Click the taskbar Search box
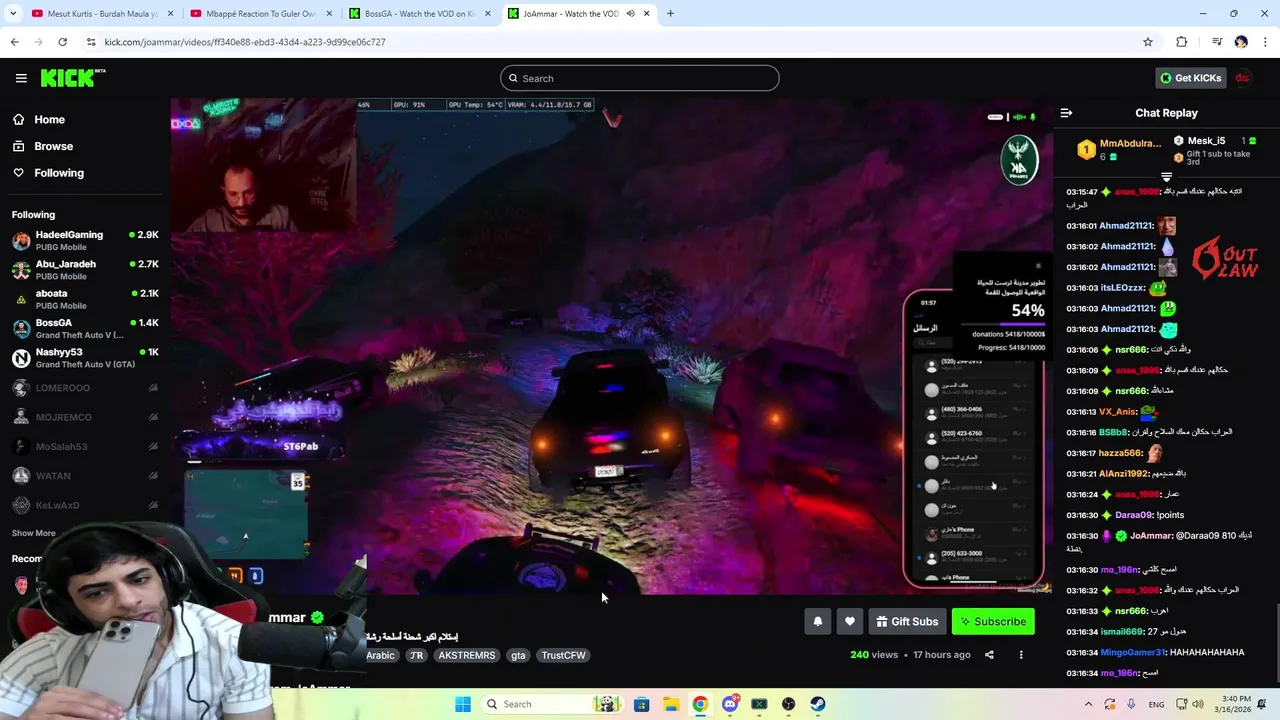 (x=552, y=704)
